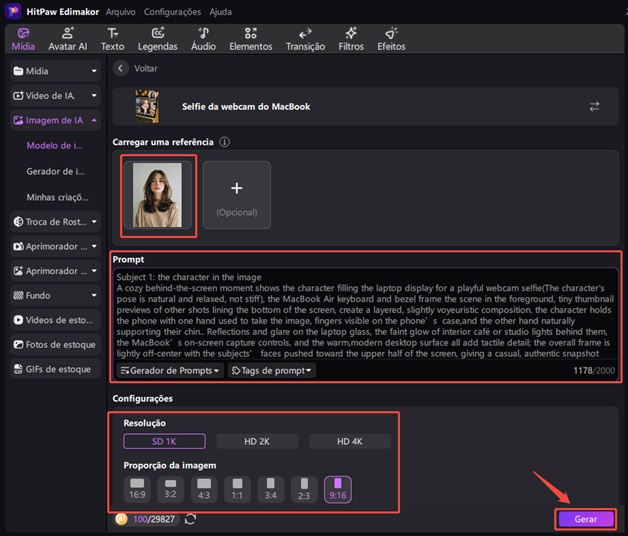Click the Gerar button
Screen dimensions: 628x536
[585, 519]
